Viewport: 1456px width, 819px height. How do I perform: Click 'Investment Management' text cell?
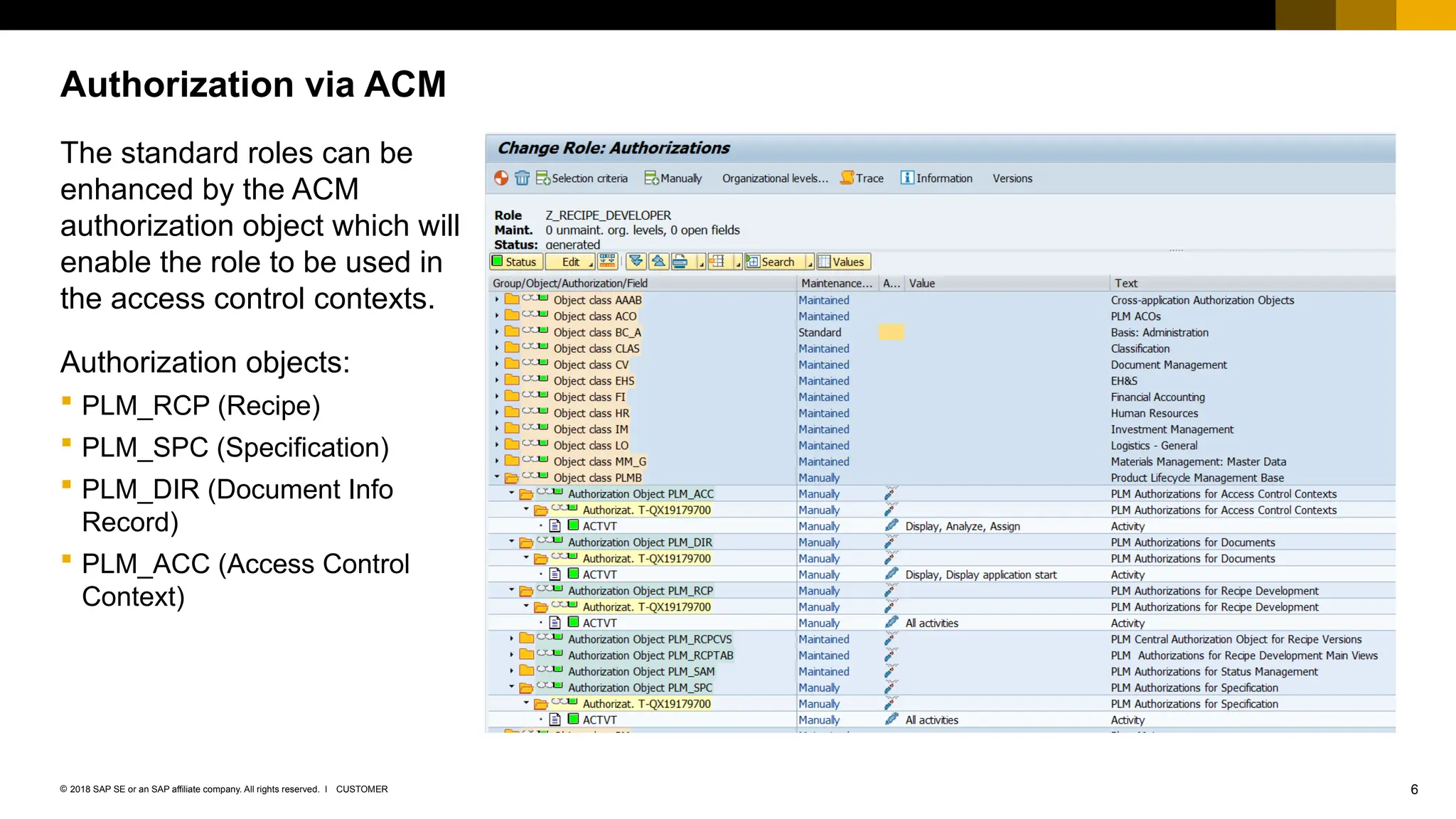click(1172, 429)
